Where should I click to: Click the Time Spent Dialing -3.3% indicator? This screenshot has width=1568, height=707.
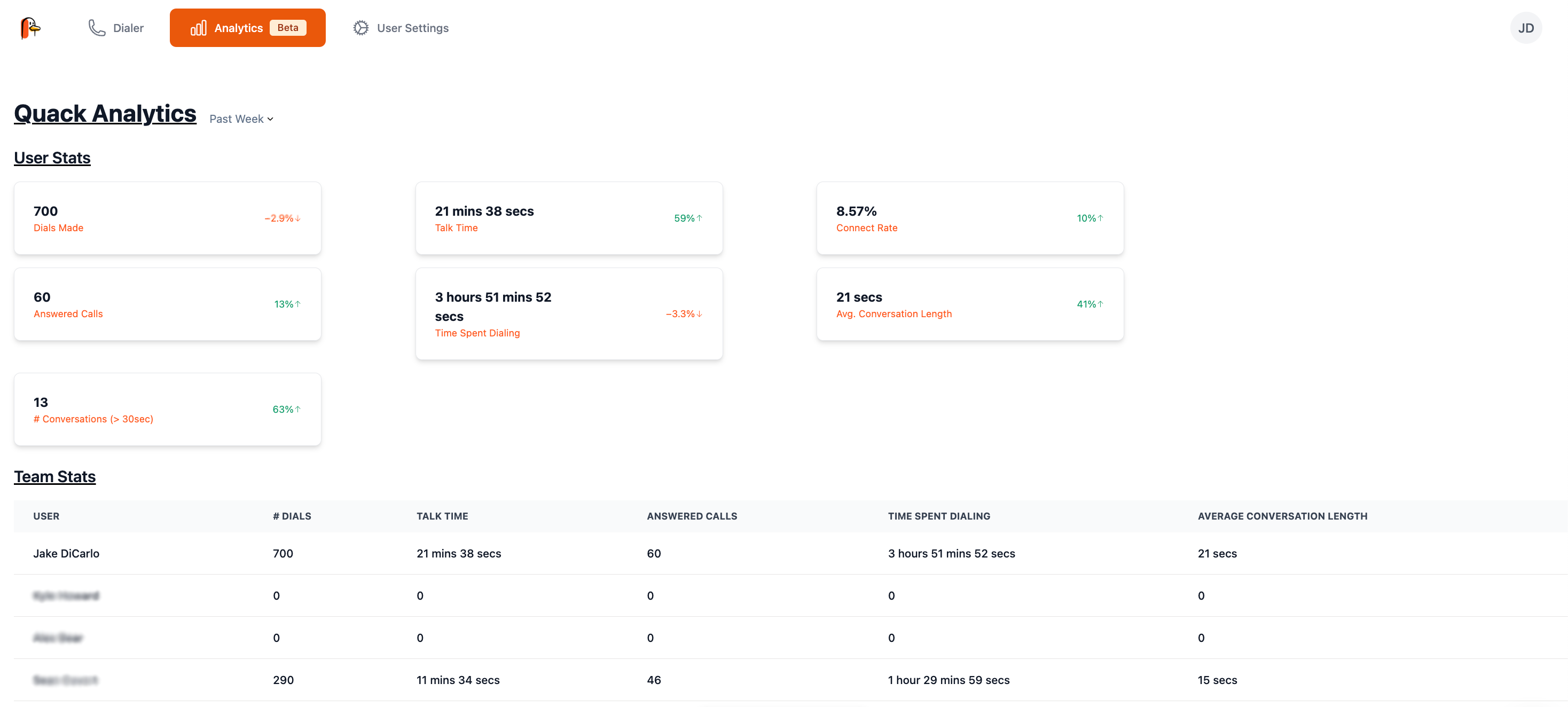click(x=684, y=314)
